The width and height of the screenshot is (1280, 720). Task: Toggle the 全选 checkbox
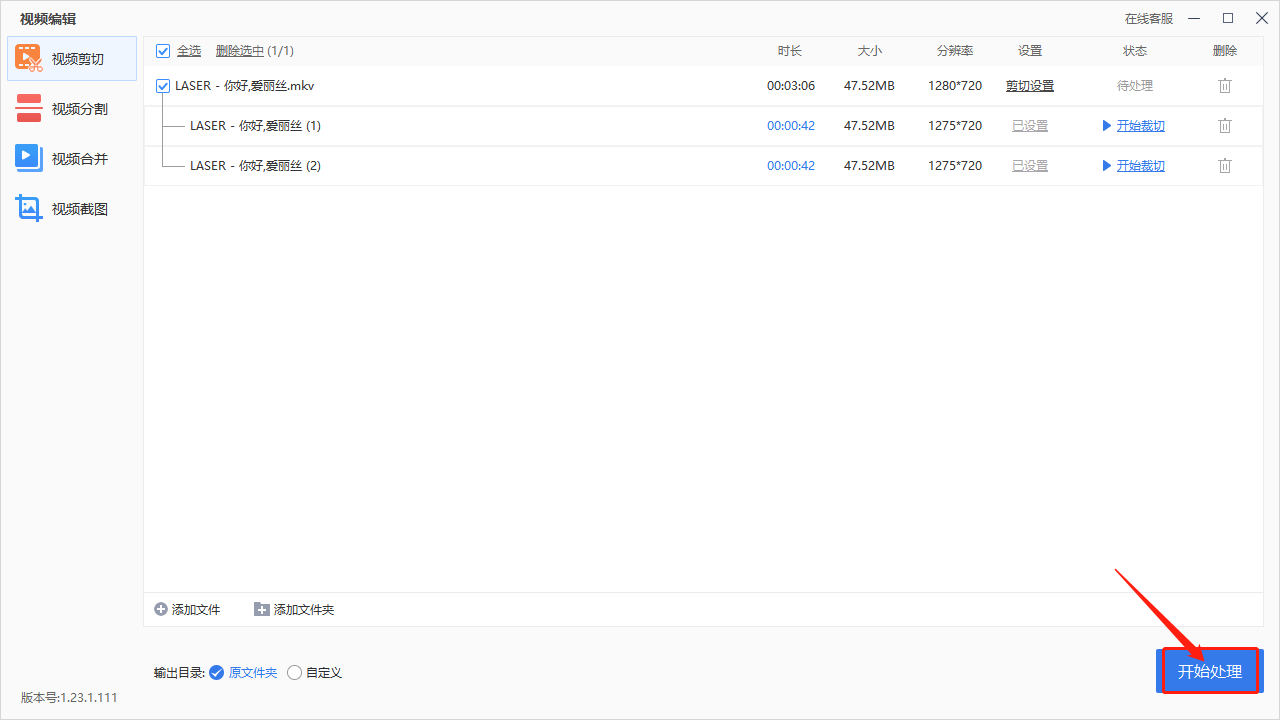163,51
